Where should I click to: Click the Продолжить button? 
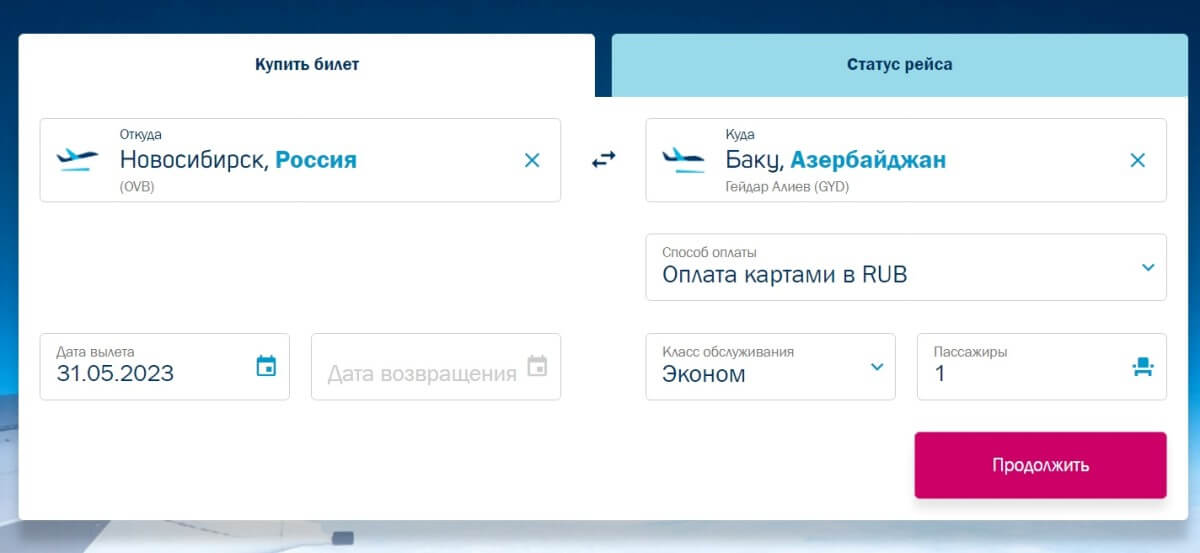[x=1040, y=465]
